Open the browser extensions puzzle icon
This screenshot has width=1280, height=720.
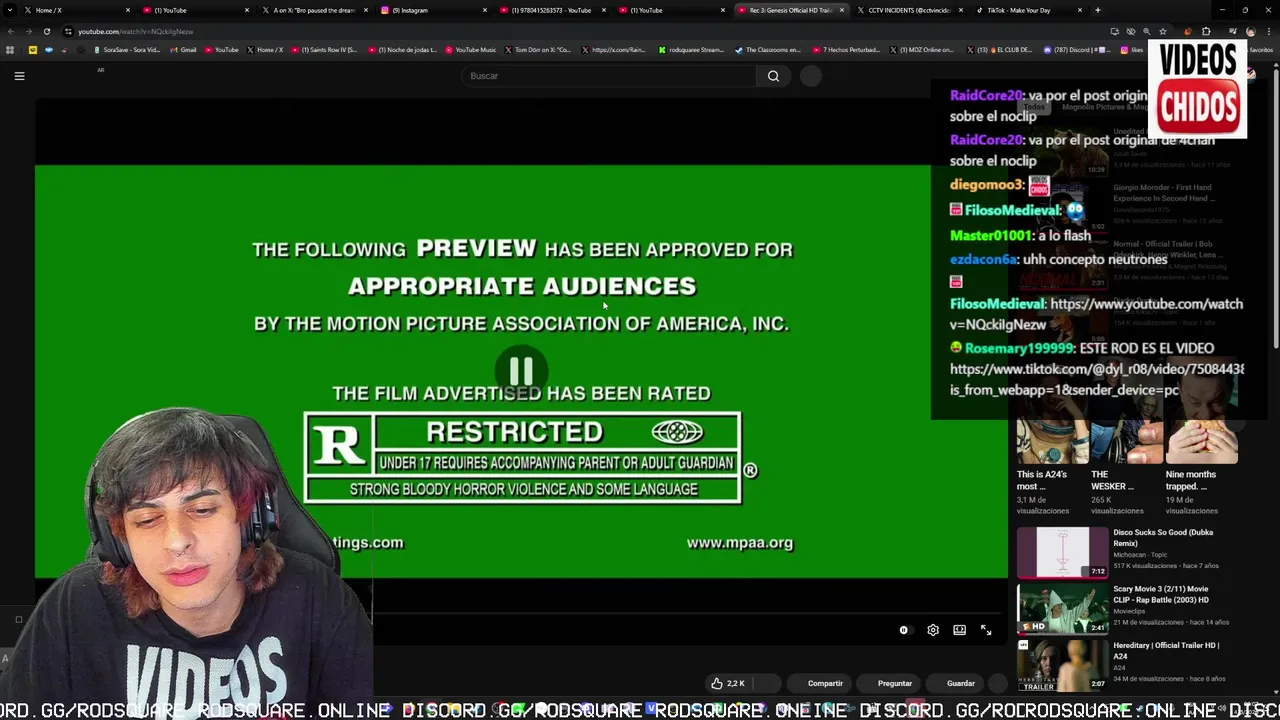[x=1206, y=31]
